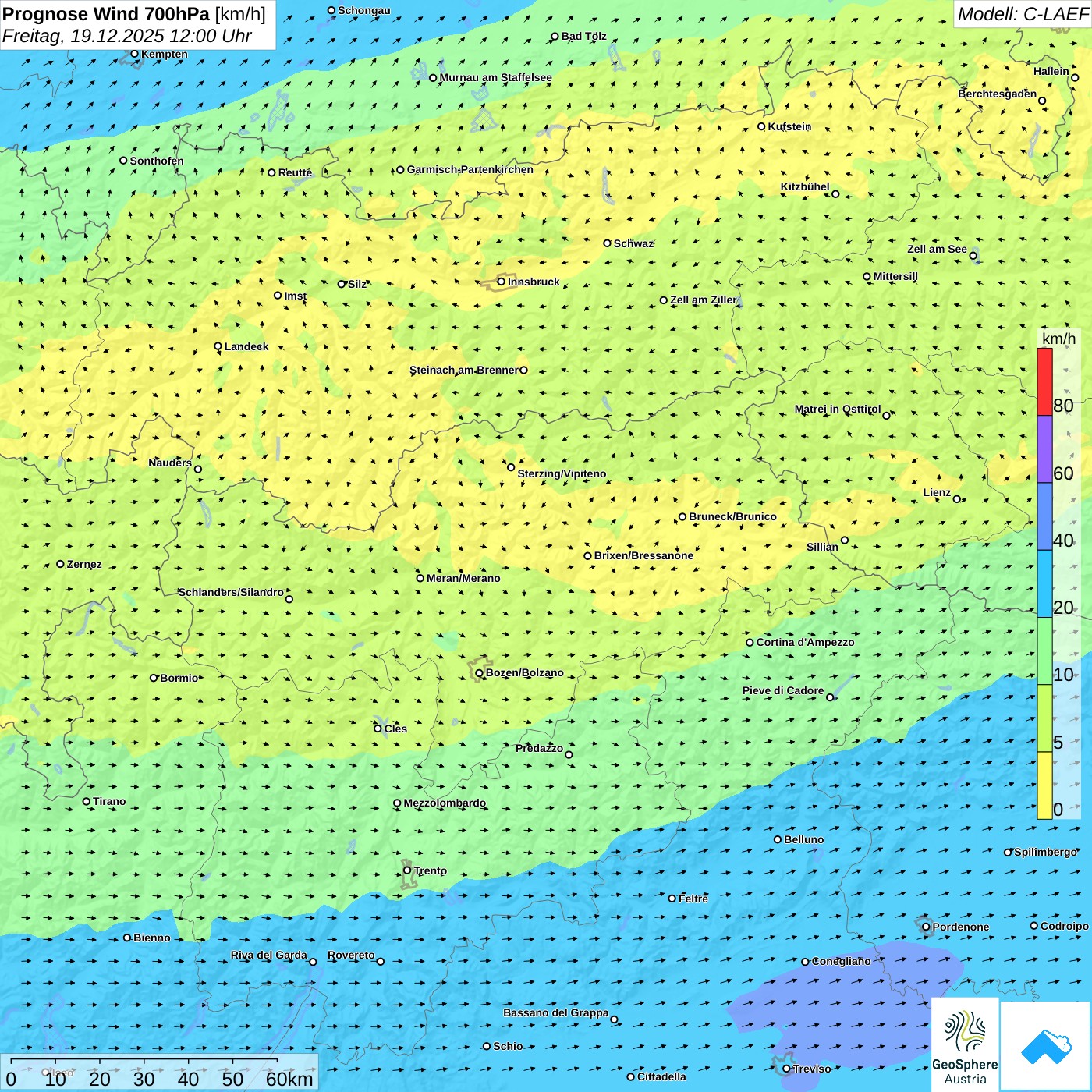Viewport: 1092px width, 1092px height.
Task: Click the '30' label on the distance scale bar
Action: 144,1079
